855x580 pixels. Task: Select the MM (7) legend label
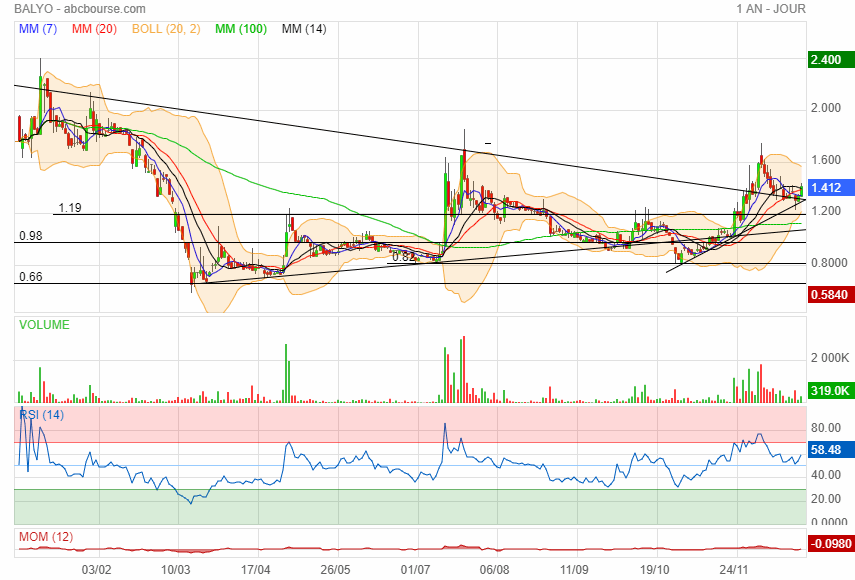click(x=38, y=29)
